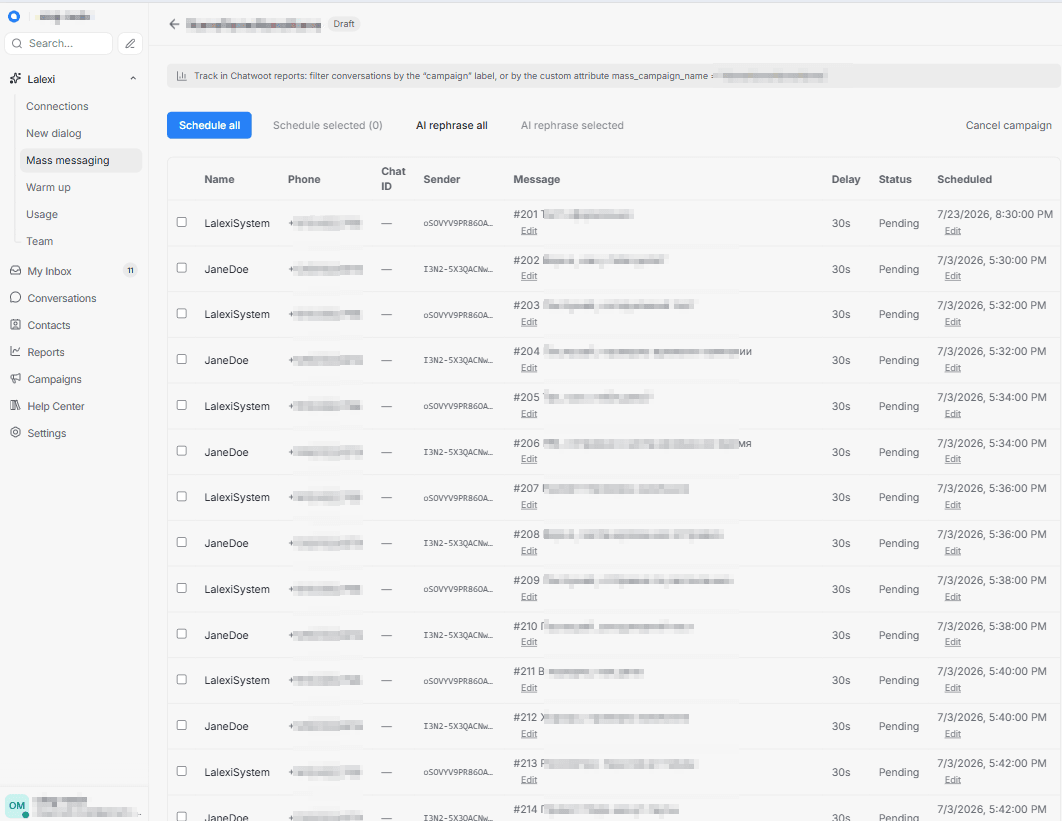Select Mass messaging in the sidebar

click(81, 161)
